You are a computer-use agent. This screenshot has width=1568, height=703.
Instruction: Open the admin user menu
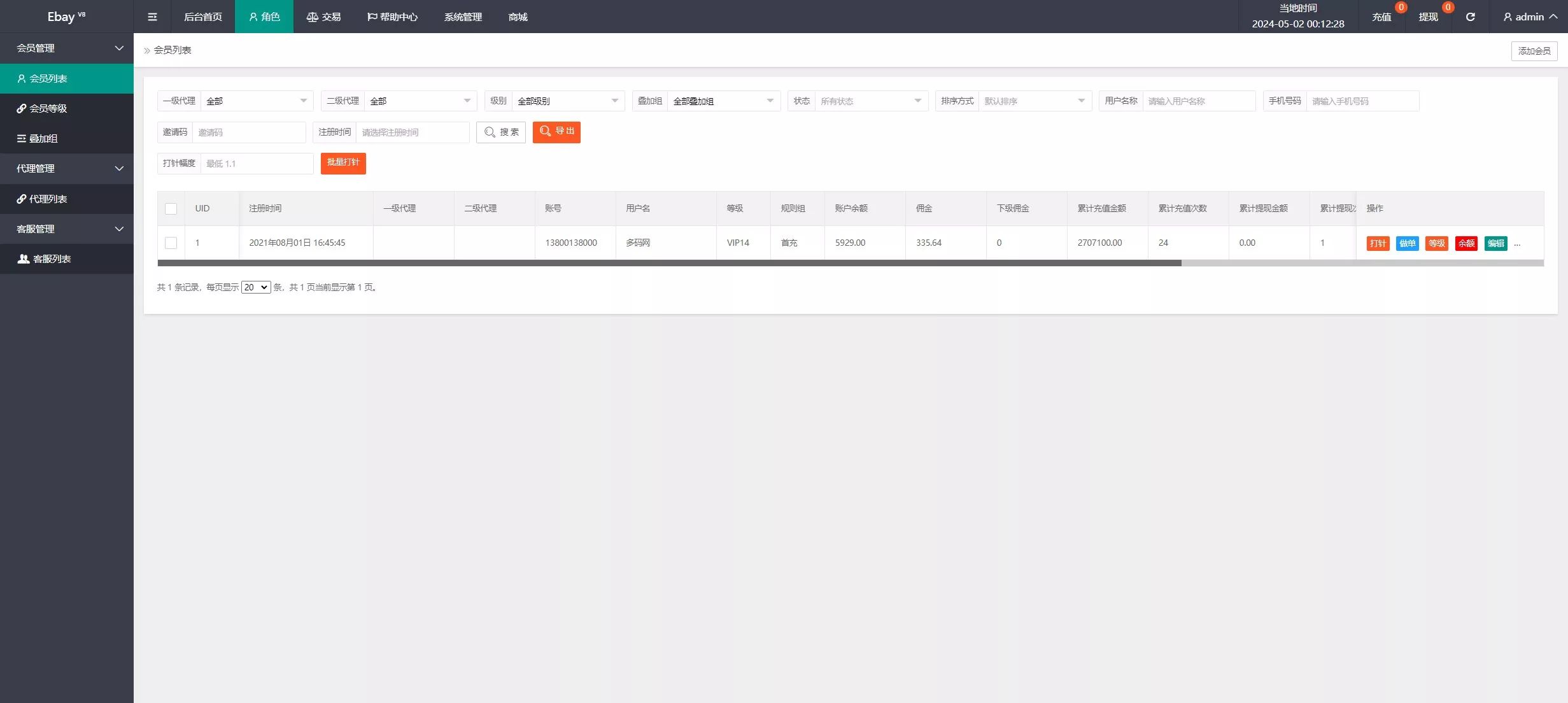coord(1530,17)
